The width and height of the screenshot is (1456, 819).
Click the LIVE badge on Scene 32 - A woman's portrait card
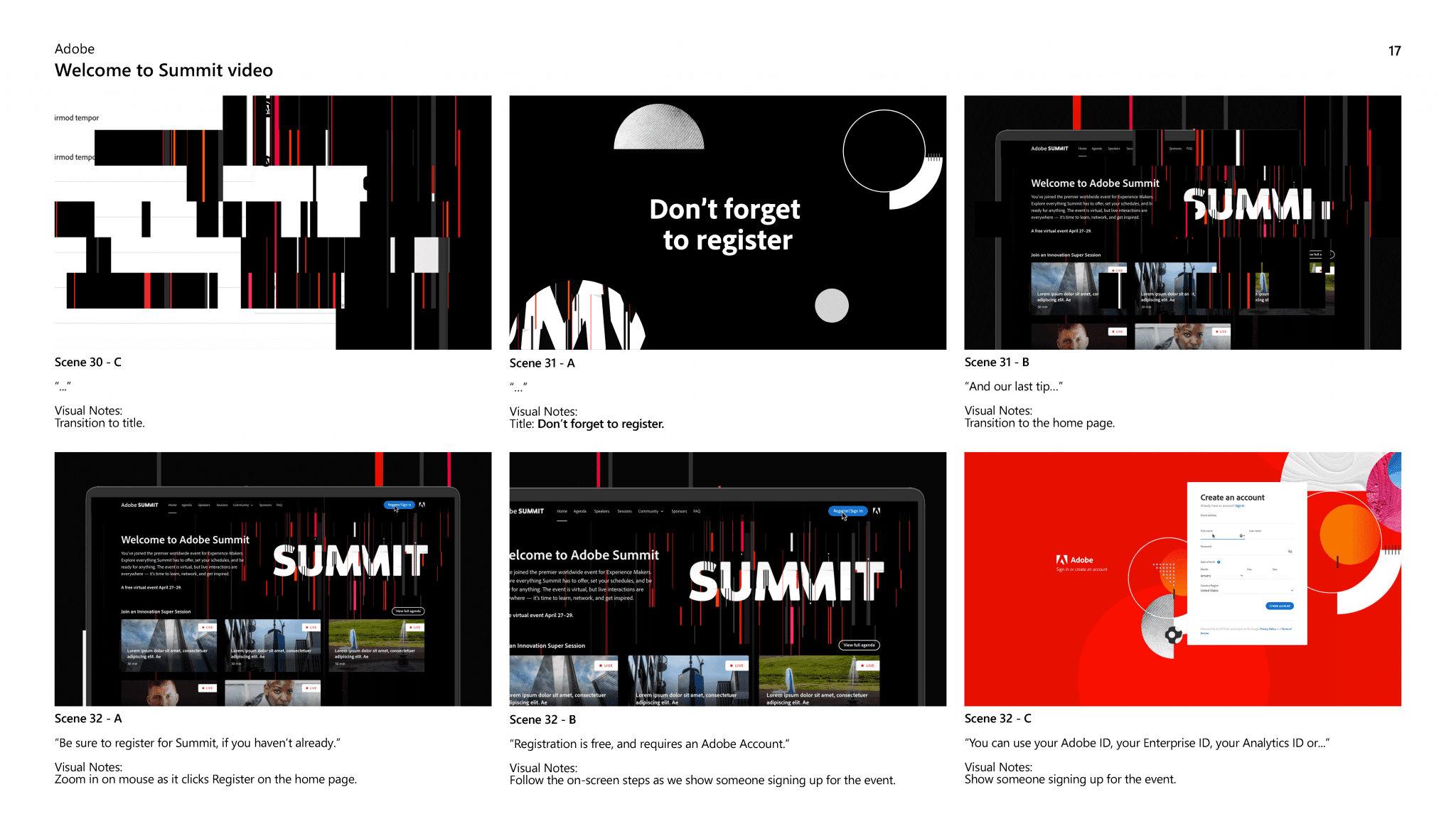pos(310,687)
